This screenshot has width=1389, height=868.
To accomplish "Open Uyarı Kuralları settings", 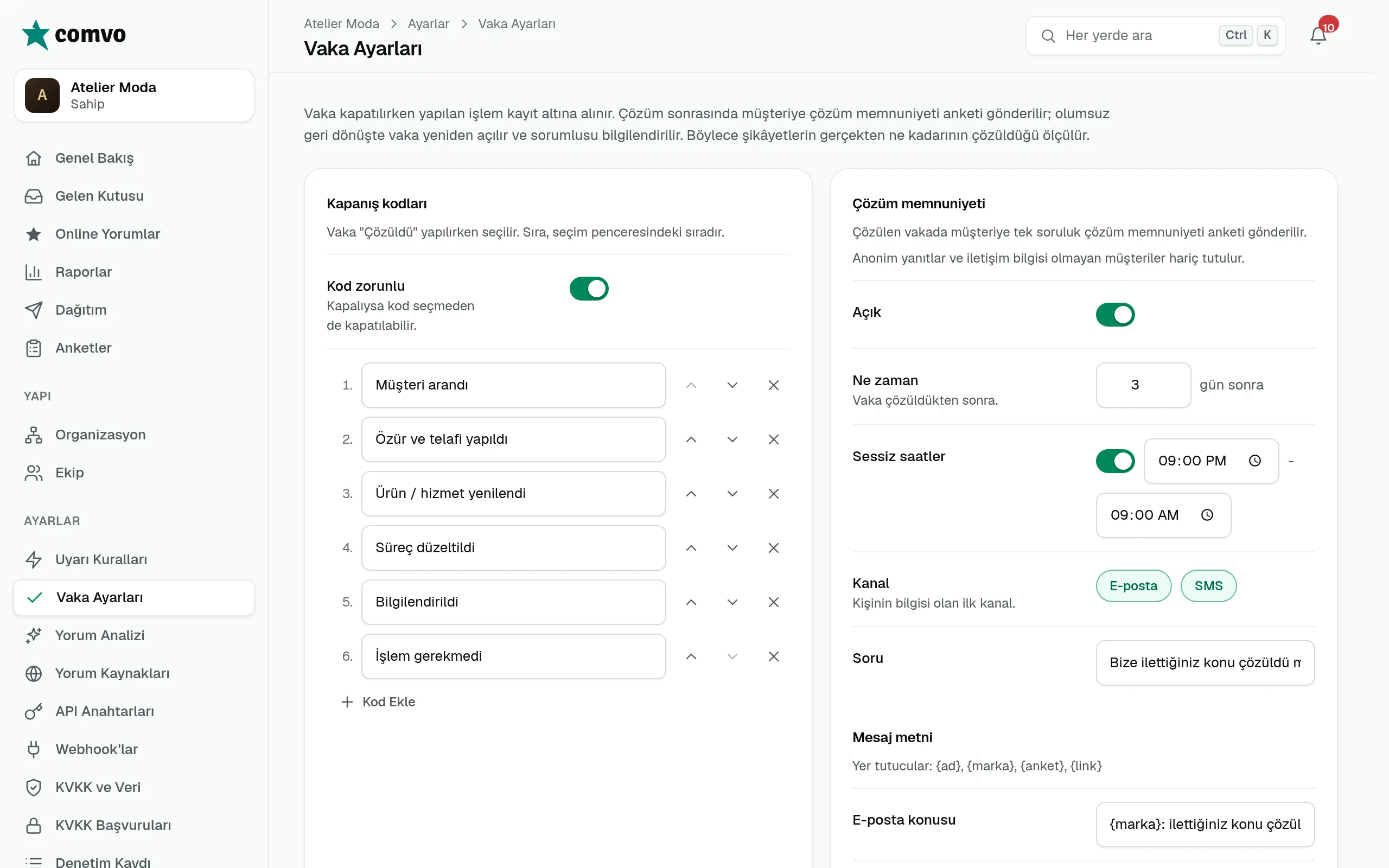I will [x=133, y=559].
